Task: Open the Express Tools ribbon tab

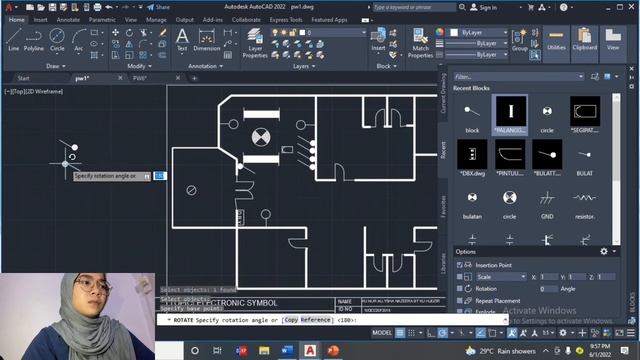Action: click(x=286, y=20)
